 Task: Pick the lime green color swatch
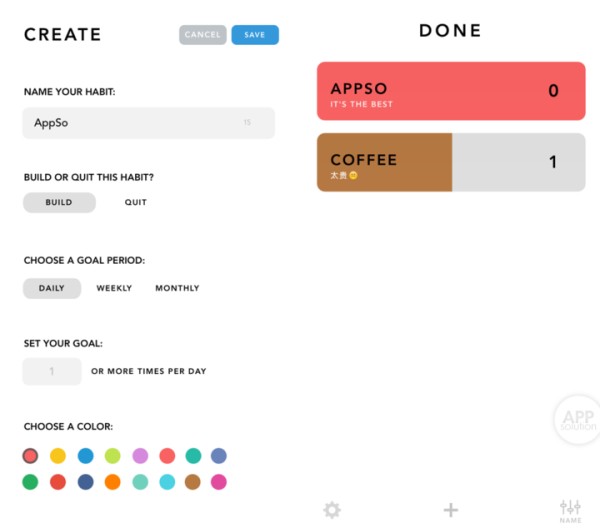click(112, 456)
